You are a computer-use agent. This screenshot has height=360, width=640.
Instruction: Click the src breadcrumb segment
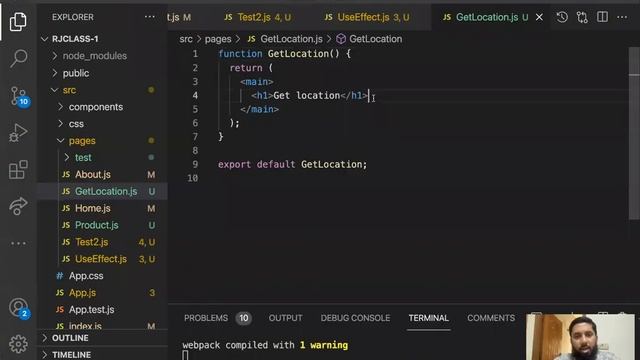[186, 39]
